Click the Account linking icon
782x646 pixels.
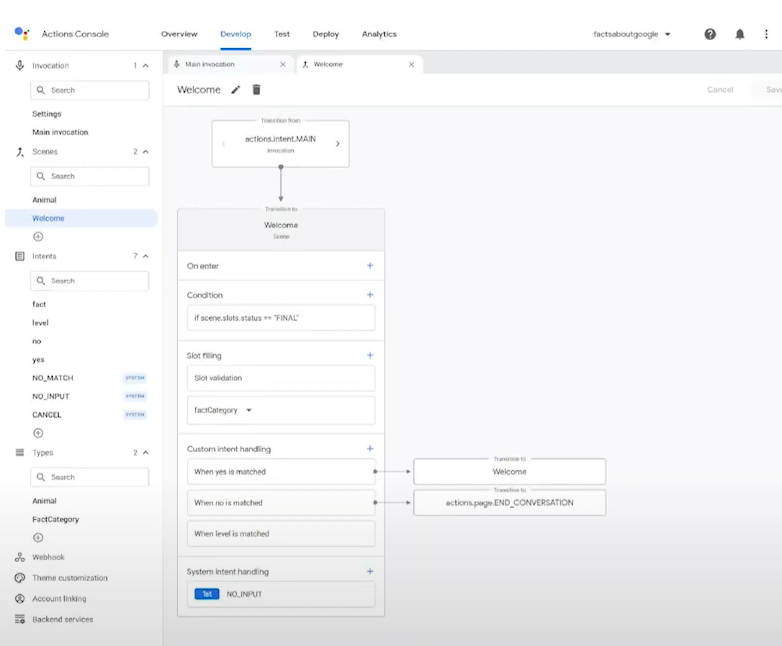(19, 599)
